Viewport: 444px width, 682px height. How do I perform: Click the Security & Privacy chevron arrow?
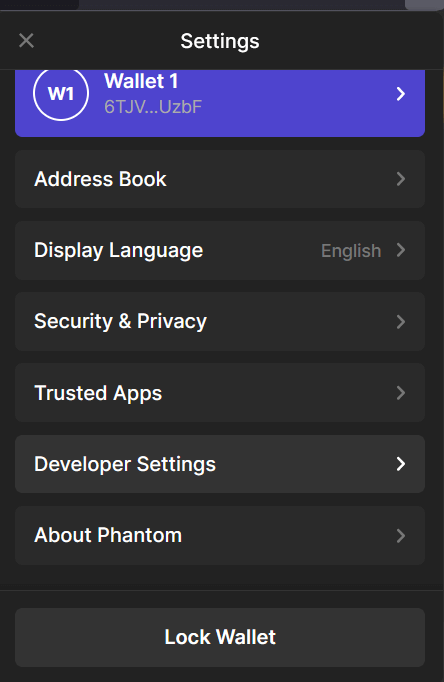401,321
